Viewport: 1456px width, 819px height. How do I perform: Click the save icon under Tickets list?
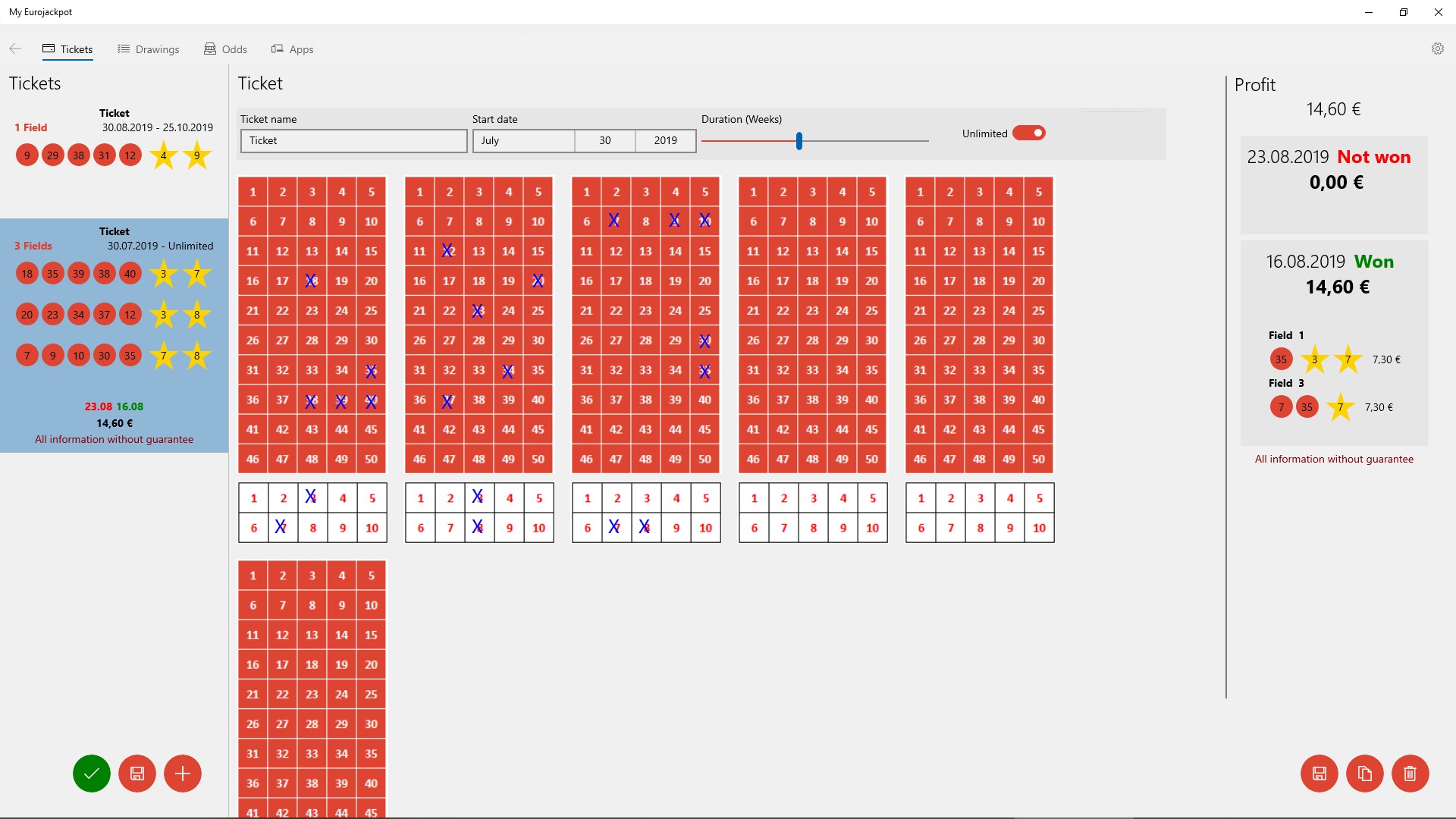tap(137, 773)
